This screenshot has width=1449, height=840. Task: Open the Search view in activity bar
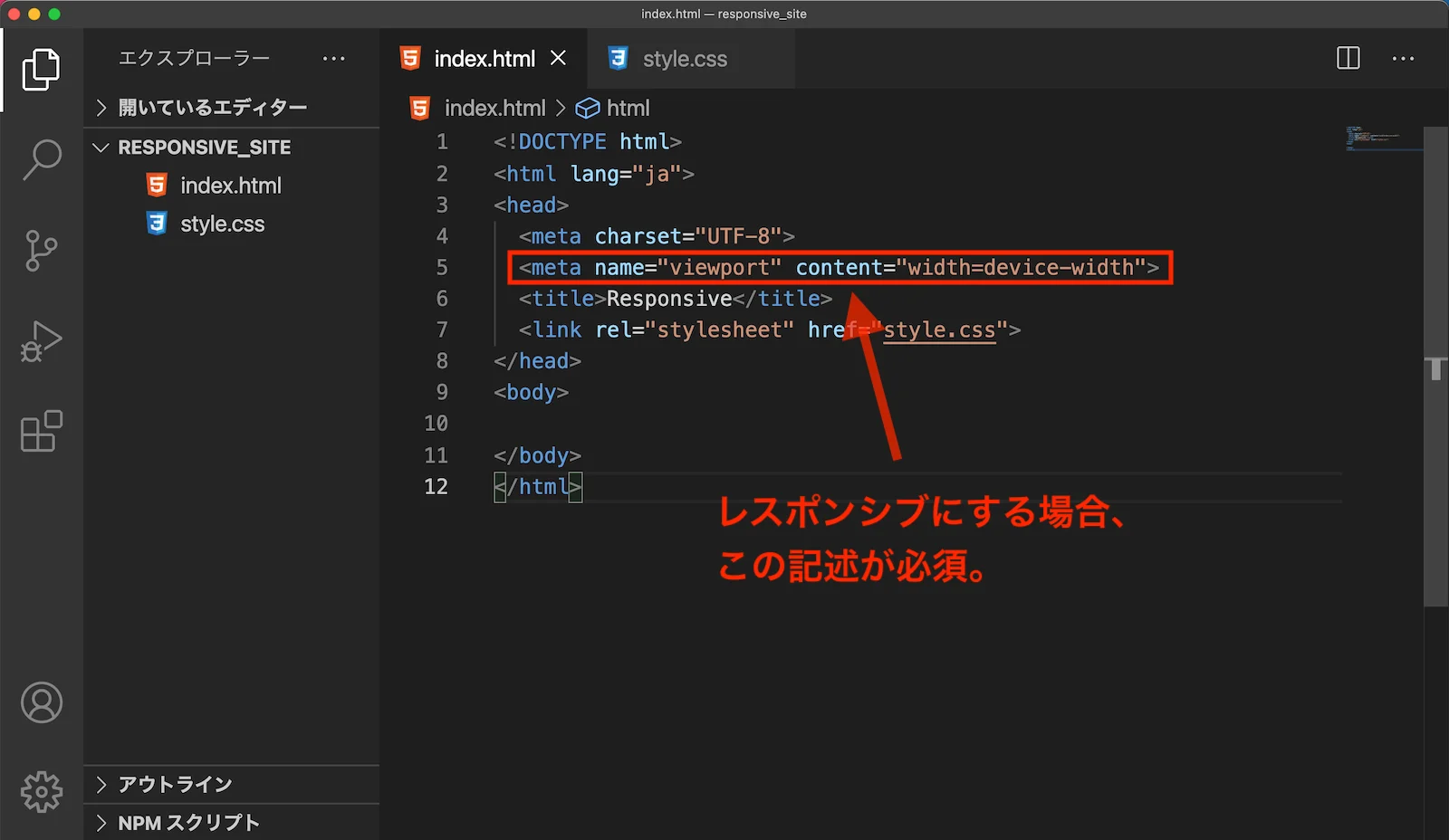click(x=41, y=160)
